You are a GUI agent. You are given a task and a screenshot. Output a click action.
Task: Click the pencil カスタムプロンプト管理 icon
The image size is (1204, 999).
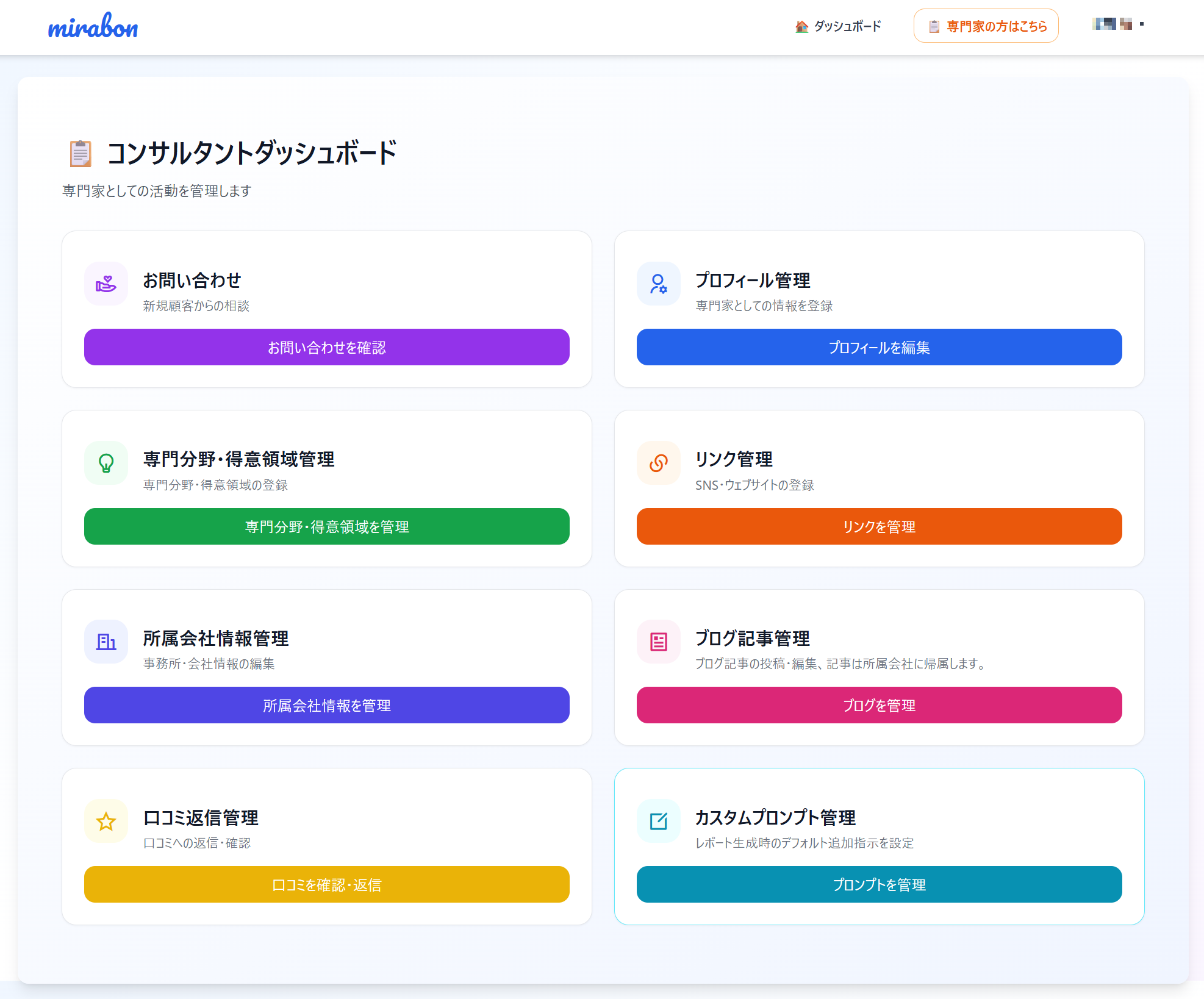(658, 821)
